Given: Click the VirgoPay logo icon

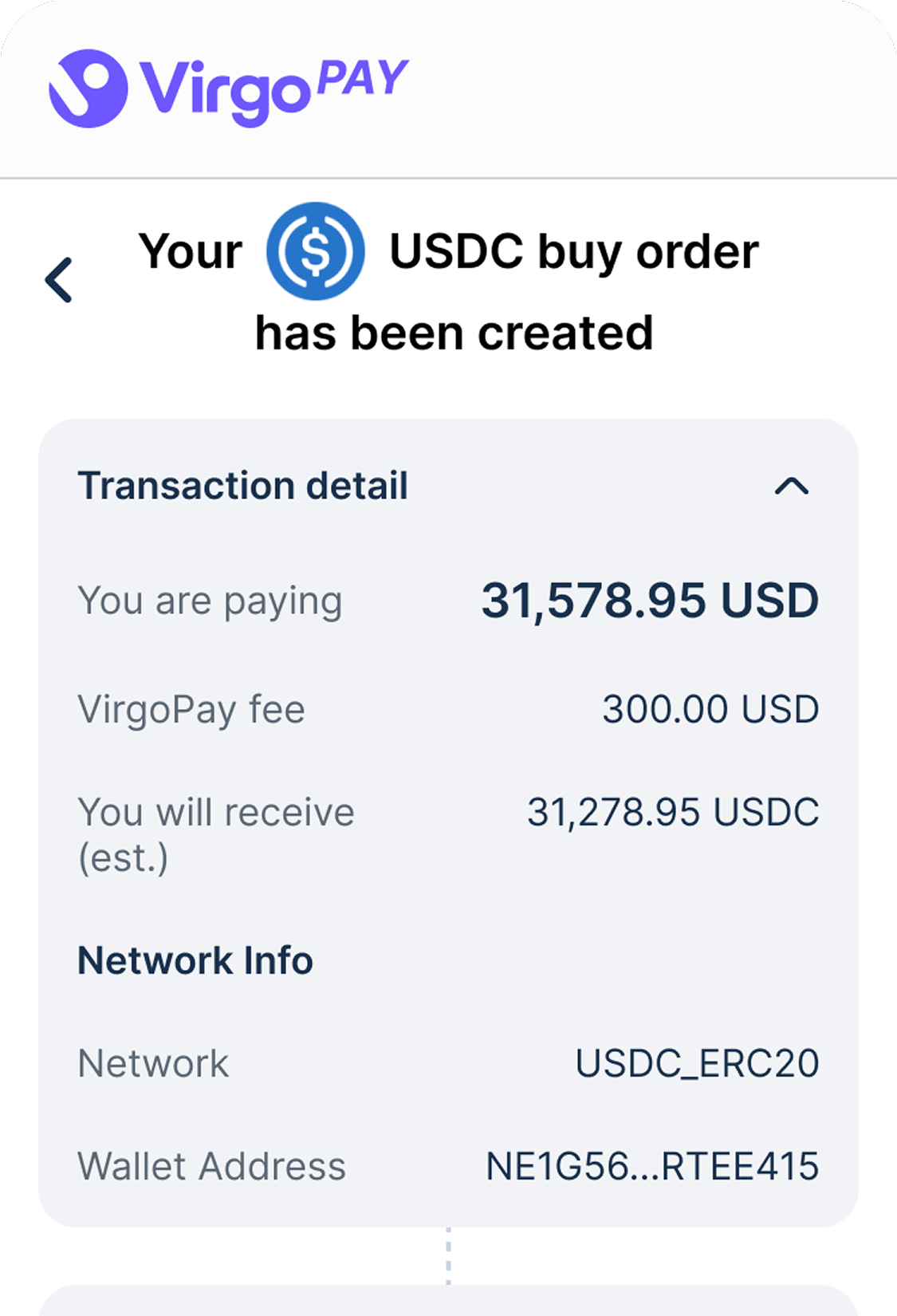Looking at the screenshot, I should (x=88, y=89).
